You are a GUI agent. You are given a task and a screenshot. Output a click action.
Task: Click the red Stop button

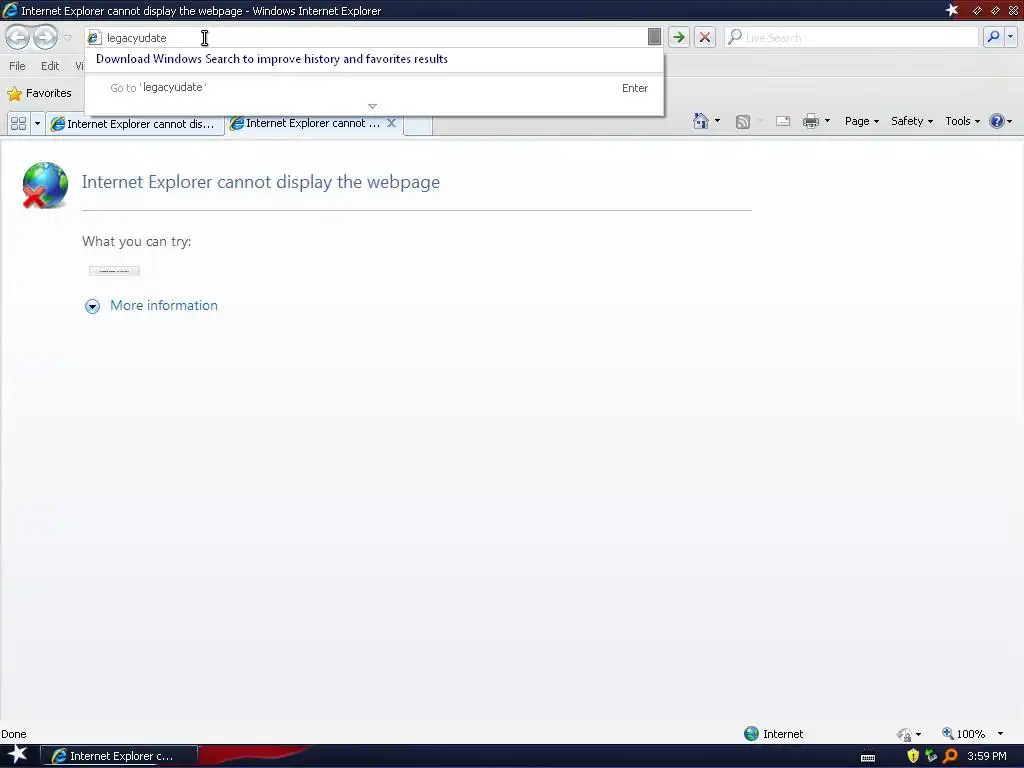point(705,37)
